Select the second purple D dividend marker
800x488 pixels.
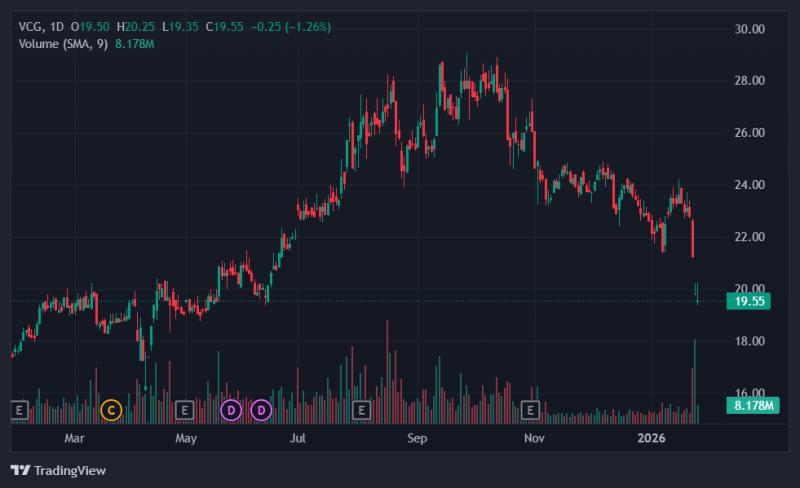click(x=261, y=410)
